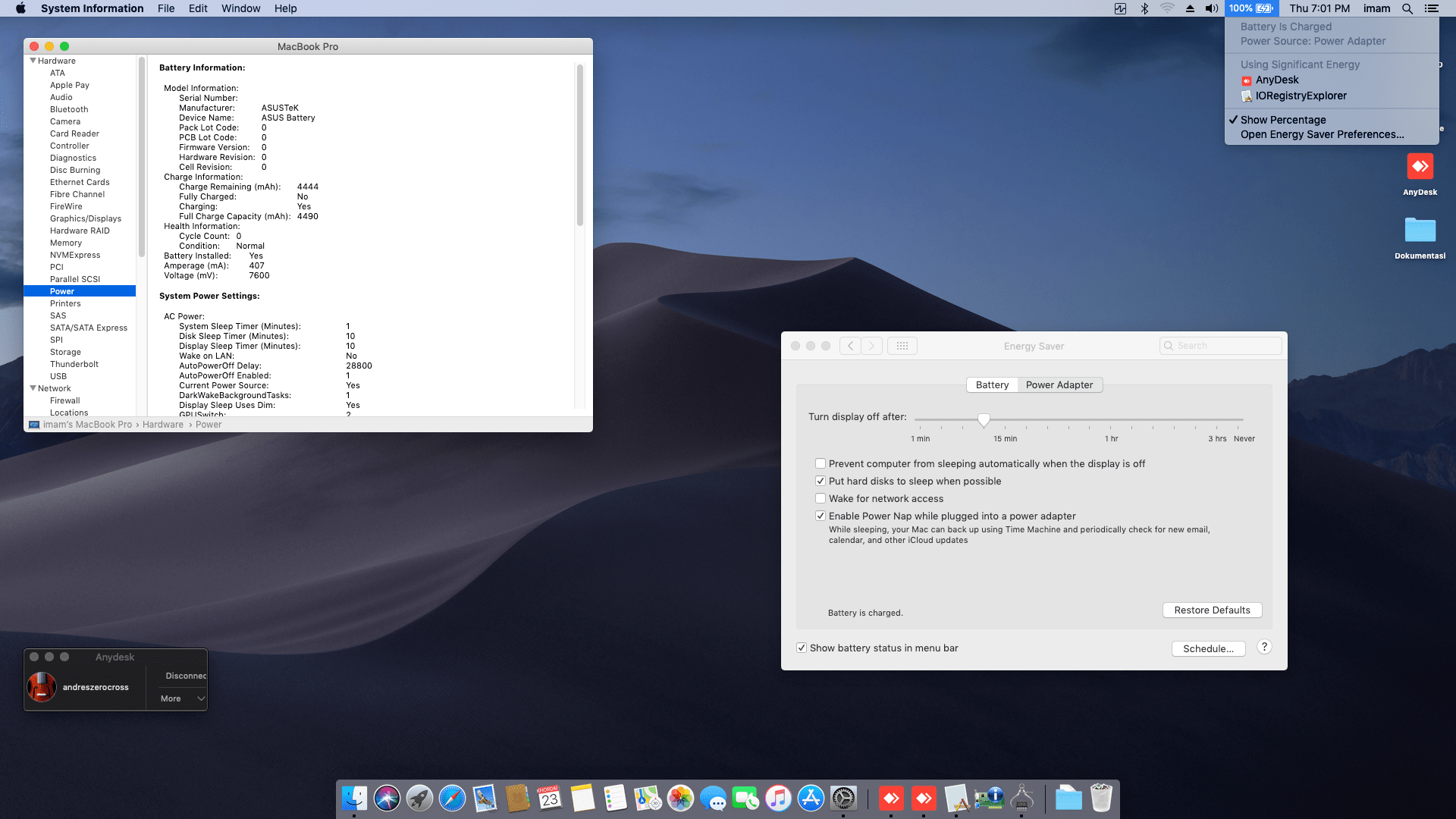Click the eject icon in menu bar
This screenshot has height=819, width=1456.
coord(1190,8)
